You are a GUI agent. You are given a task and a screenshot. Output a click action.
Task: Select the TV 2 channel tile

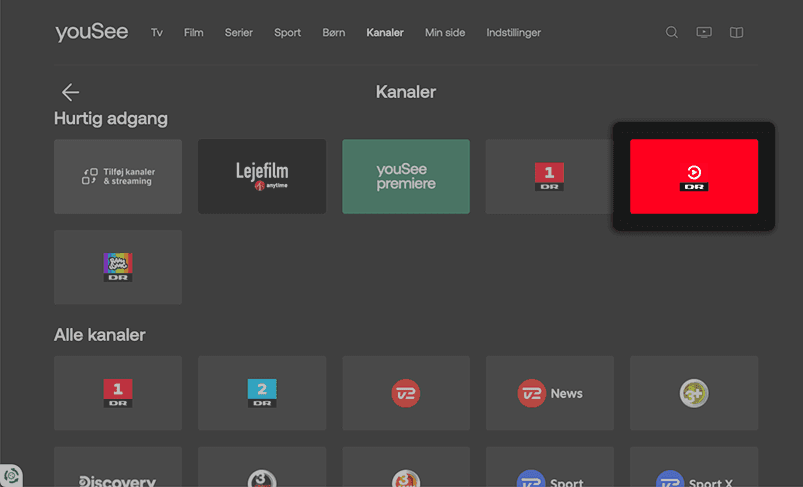point(406,393)
